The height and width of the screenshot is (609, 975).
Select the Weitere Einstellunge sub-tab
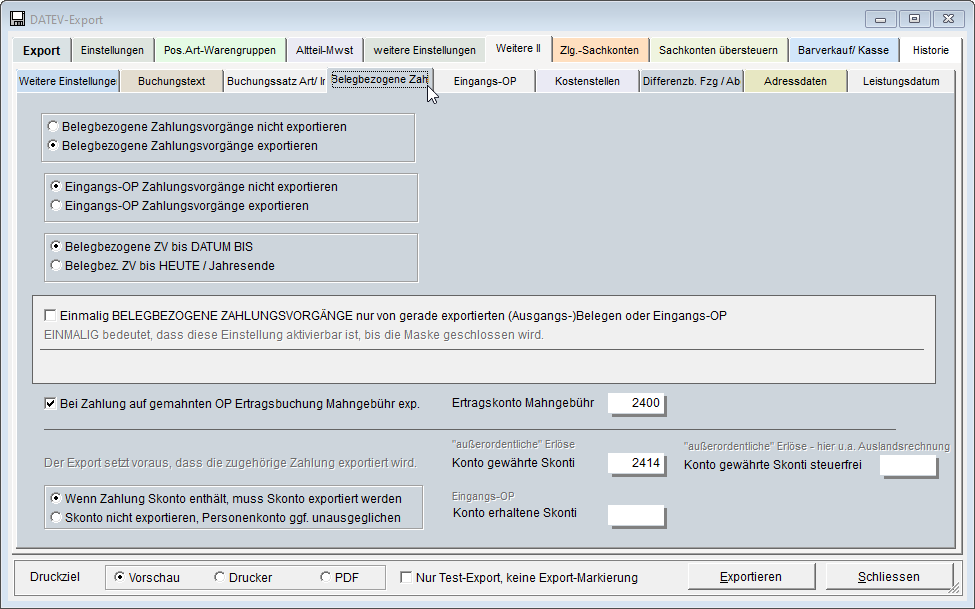[x=68, y=81]
